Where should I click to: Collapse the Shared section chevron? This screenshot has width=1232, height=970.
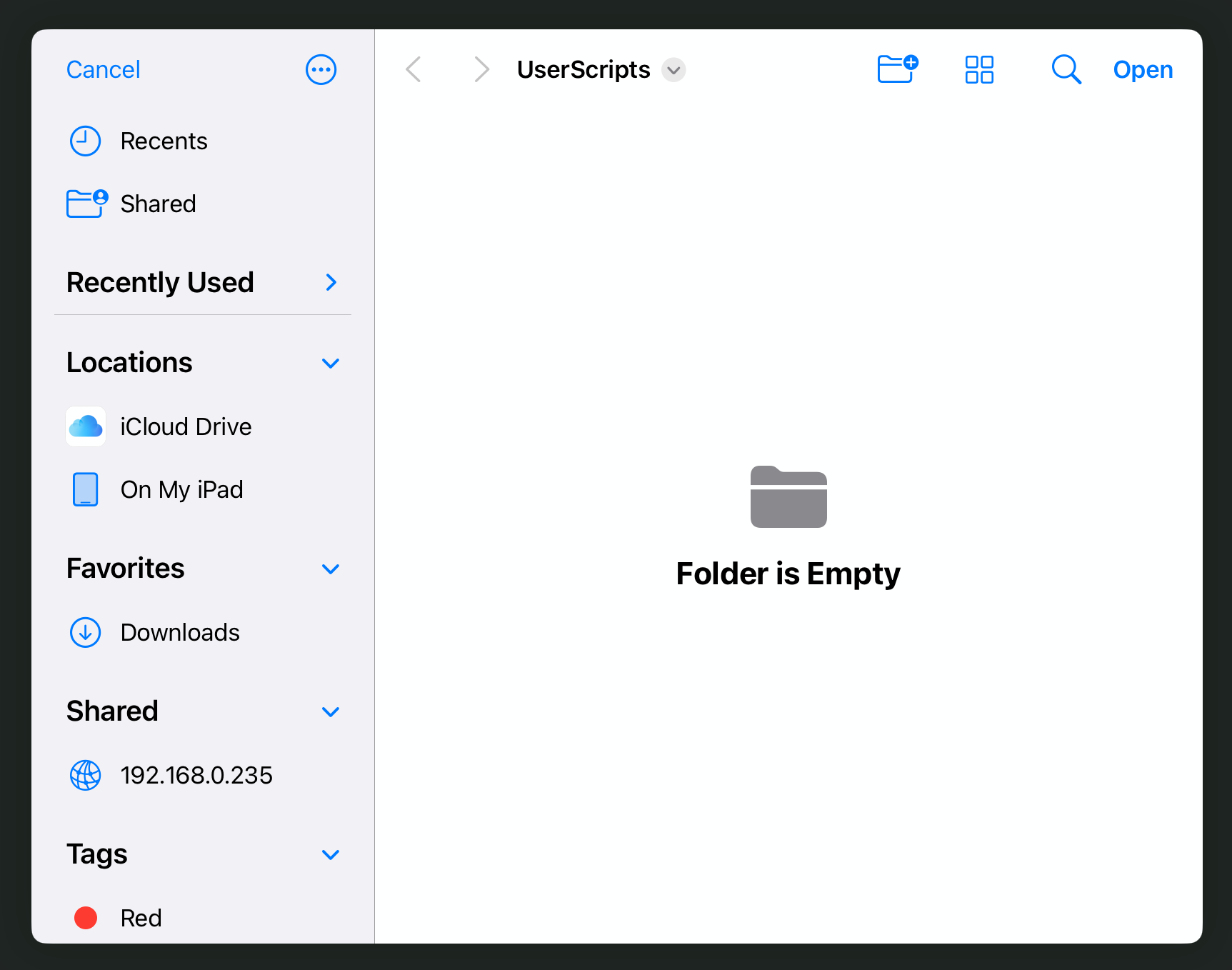click(330, 711)
